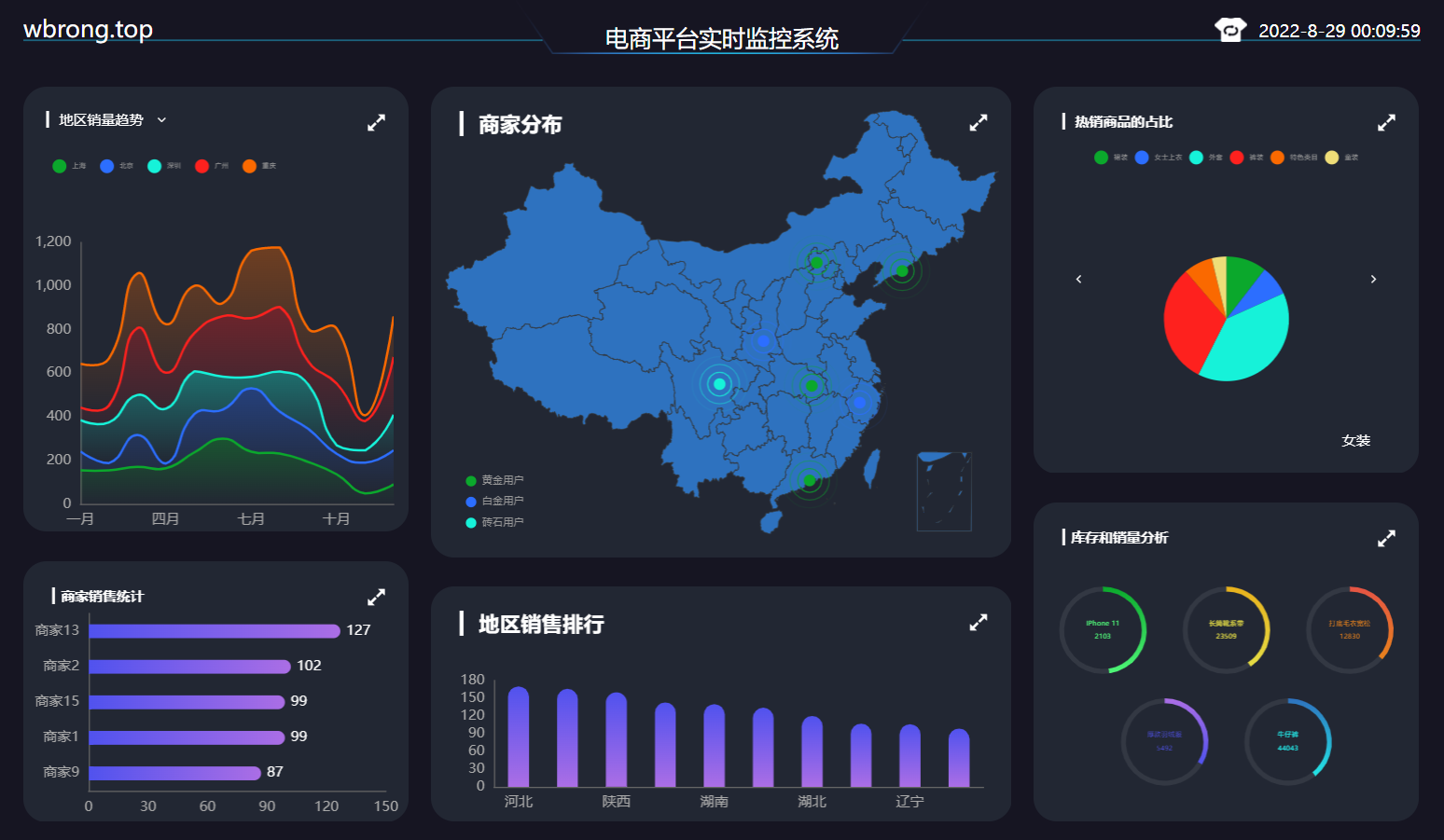Expand the 商家销售统计 panel to fullscreen

[376, 597]
